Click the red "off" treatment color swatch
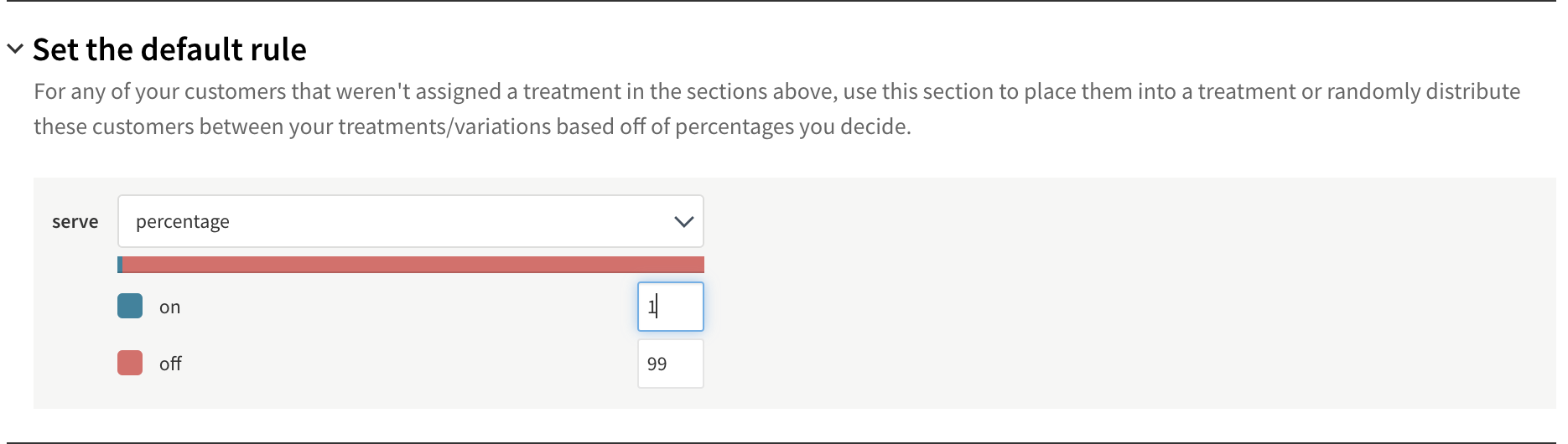 [x=130, y=363]
